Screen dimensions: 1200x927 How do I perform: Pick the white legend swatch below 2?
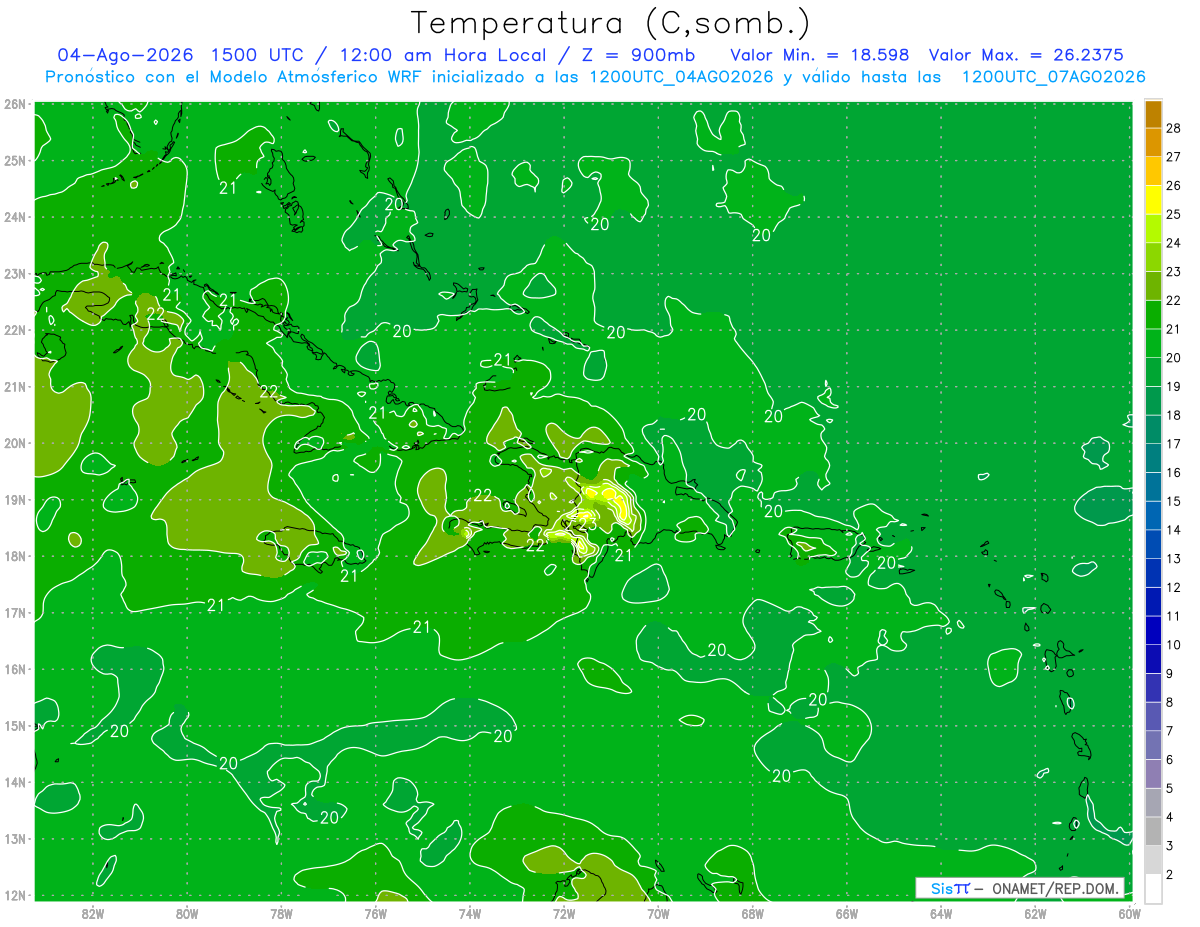(x=1153, y=888)
